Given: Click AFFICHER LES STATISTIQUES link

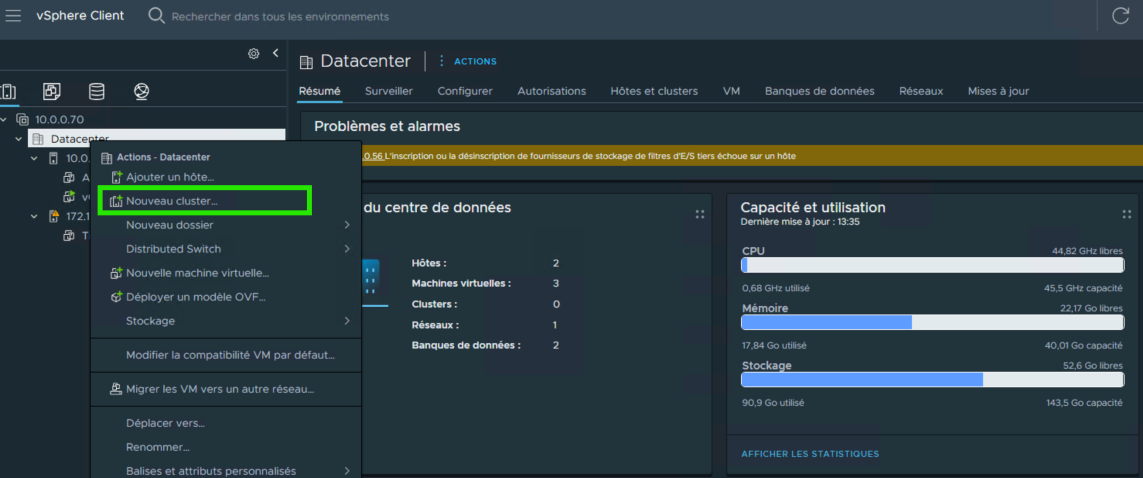Looking at the screenshot, I should point(809,454).
